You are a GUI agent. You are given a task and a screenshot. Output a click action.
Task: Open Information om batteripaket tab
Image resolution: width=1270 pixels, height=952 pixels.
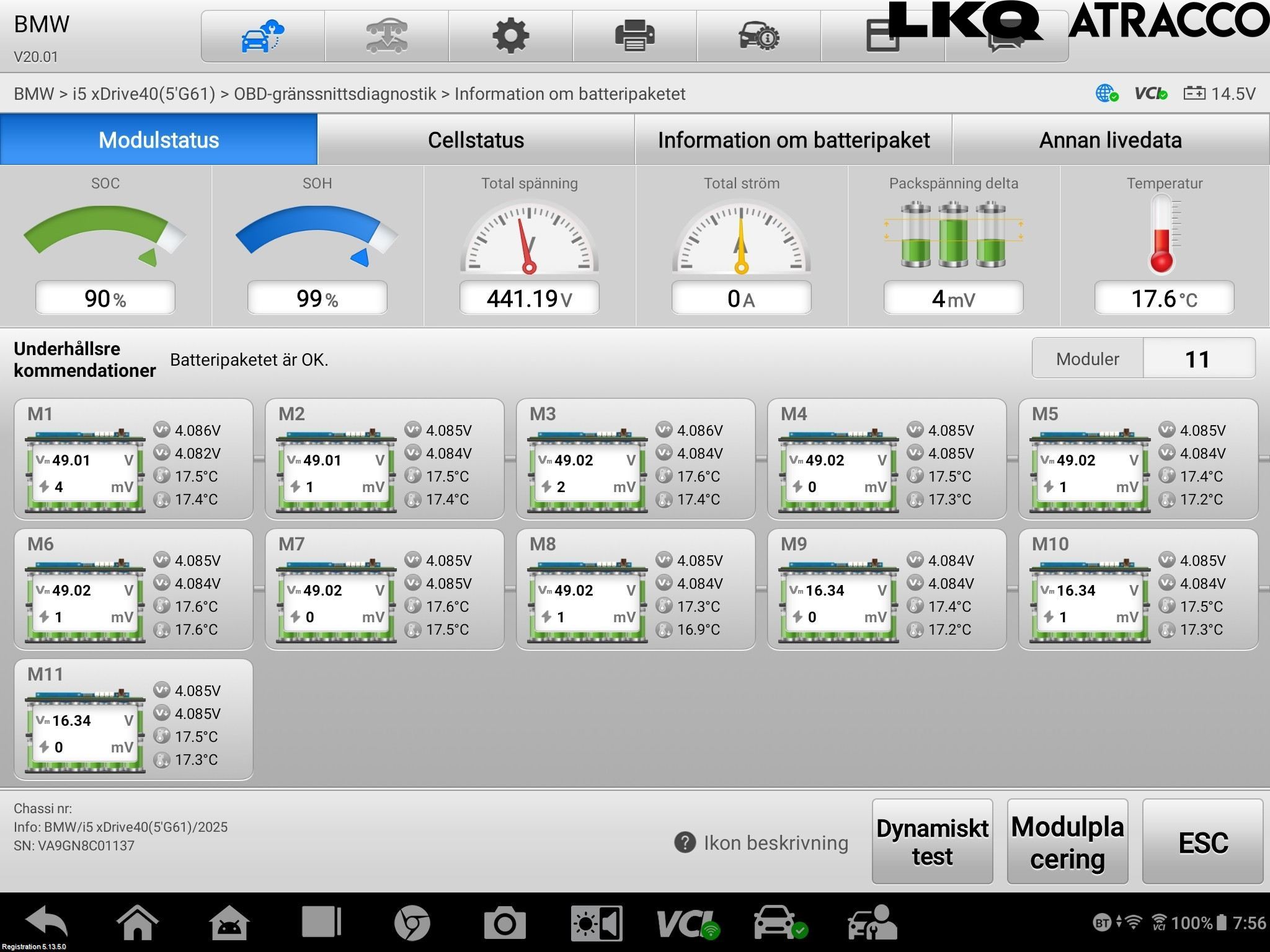point(793,139)
